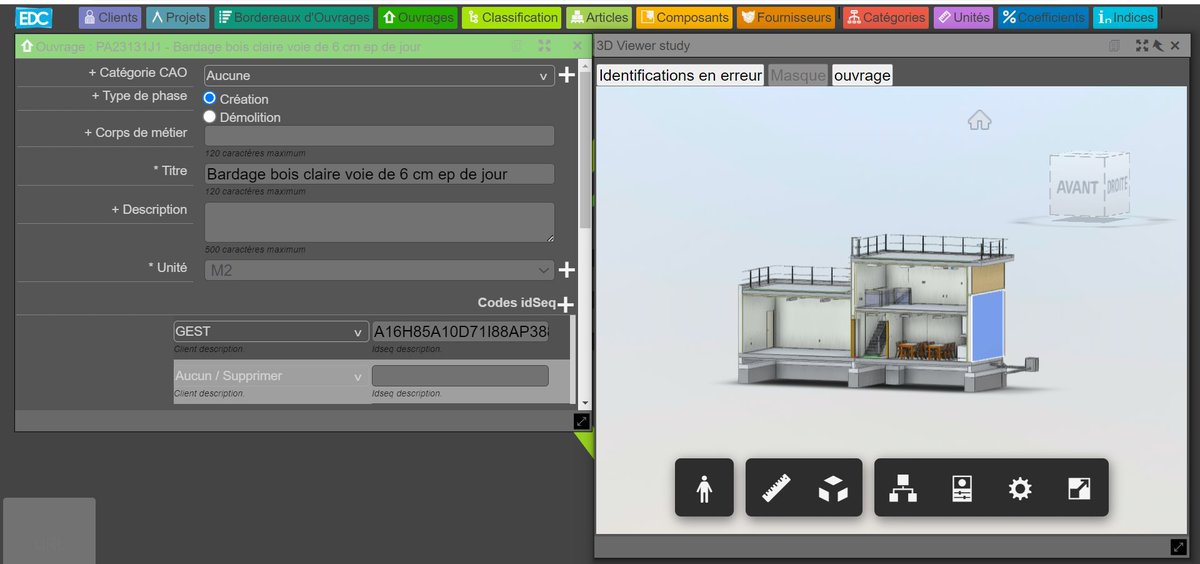The image size is (1200, 564).
Task: Add a new Catégorie CAO with plus icon
Action: pyautogui.click(x=566, y=75)
